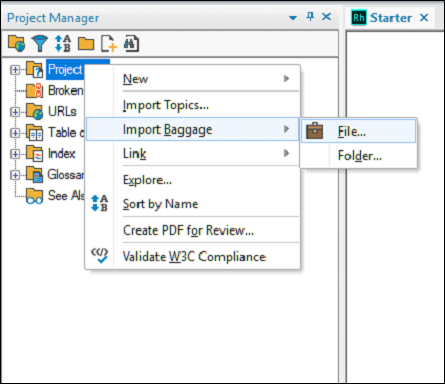Open the Project Manager panel dropdown arrow
The width and height of the screenshot is (445, 384).
(293, 18)
